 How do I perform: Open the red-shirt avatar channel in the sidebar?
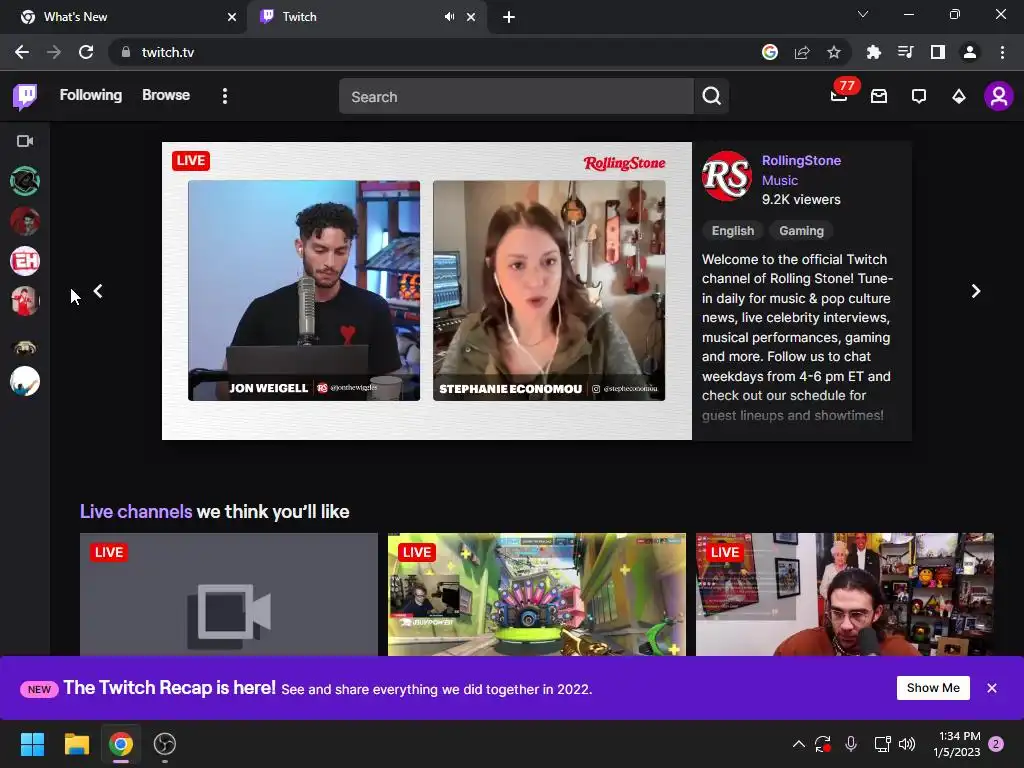coord(25,301)
